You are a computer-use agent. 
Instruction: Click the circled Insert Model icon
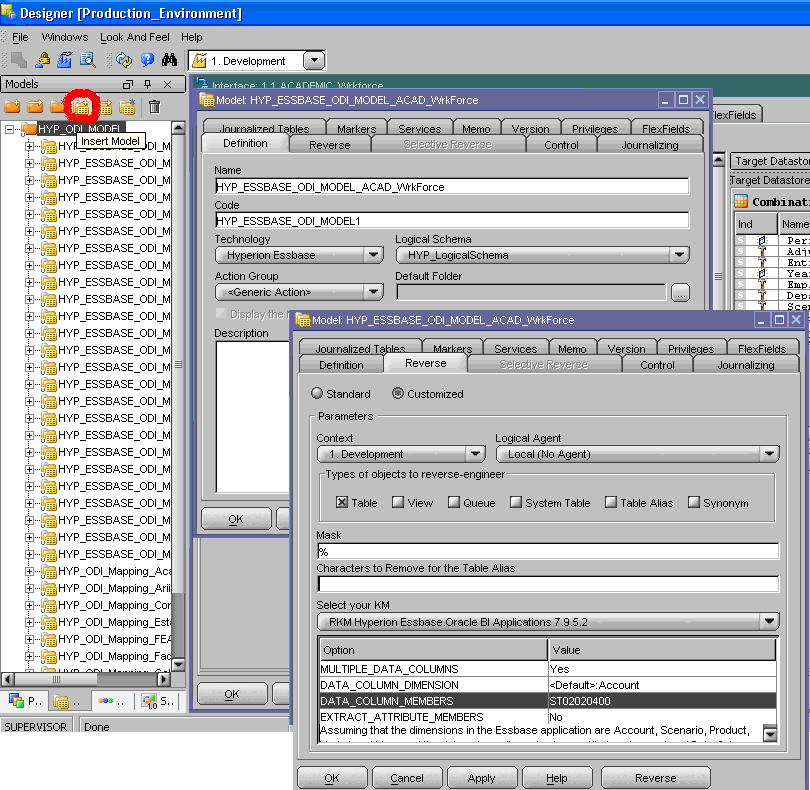(80, 105)
